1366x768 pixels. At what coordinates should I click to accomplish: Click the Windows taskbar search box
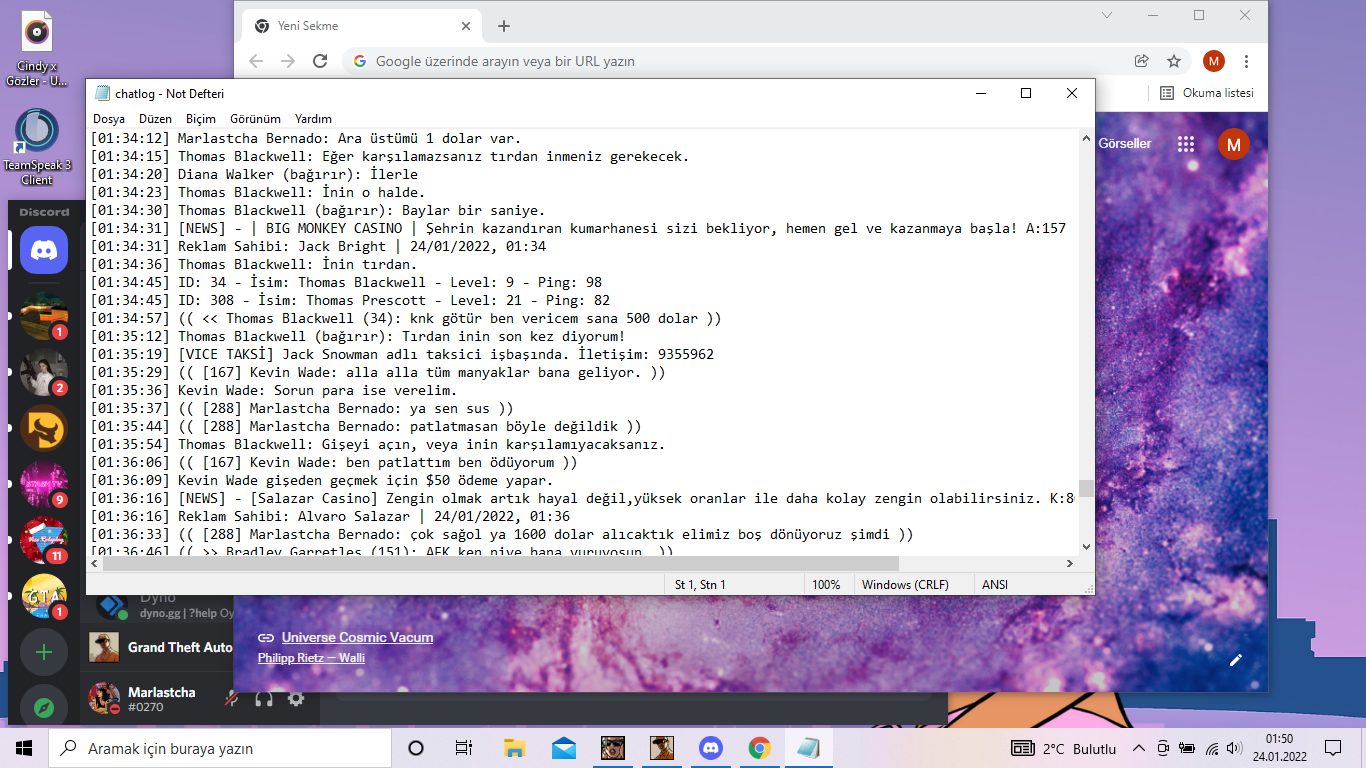click(x=220, y=748)
